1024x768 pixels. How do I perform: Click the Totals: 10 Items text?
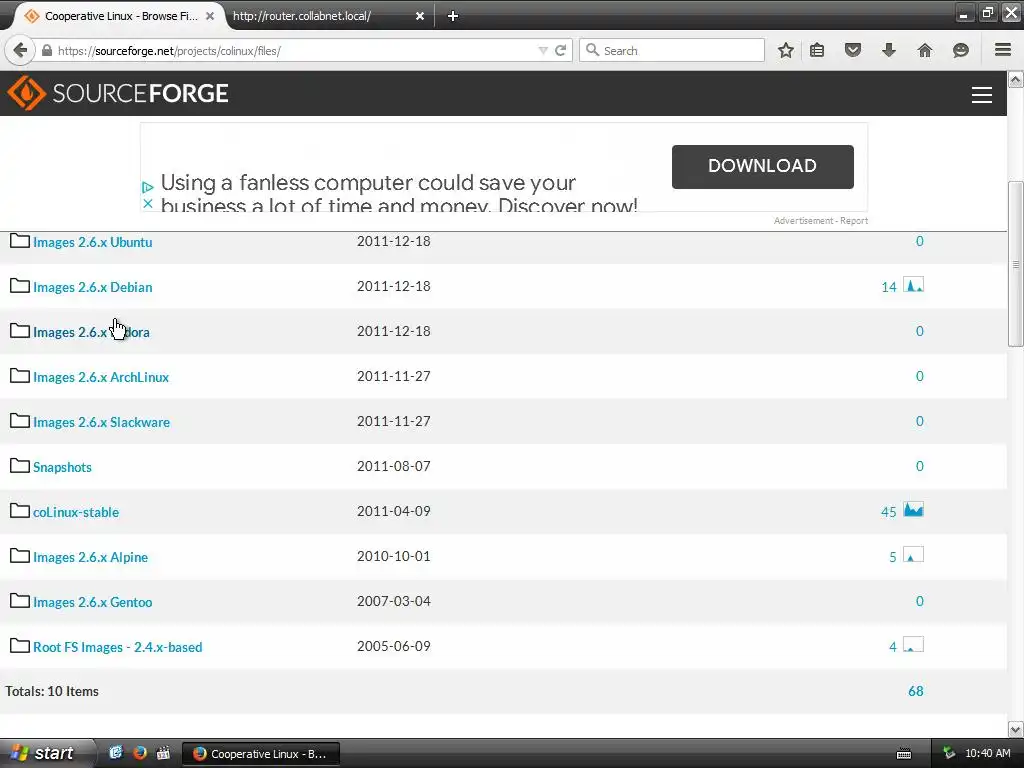pyautogui.click(x=52, y=691)
